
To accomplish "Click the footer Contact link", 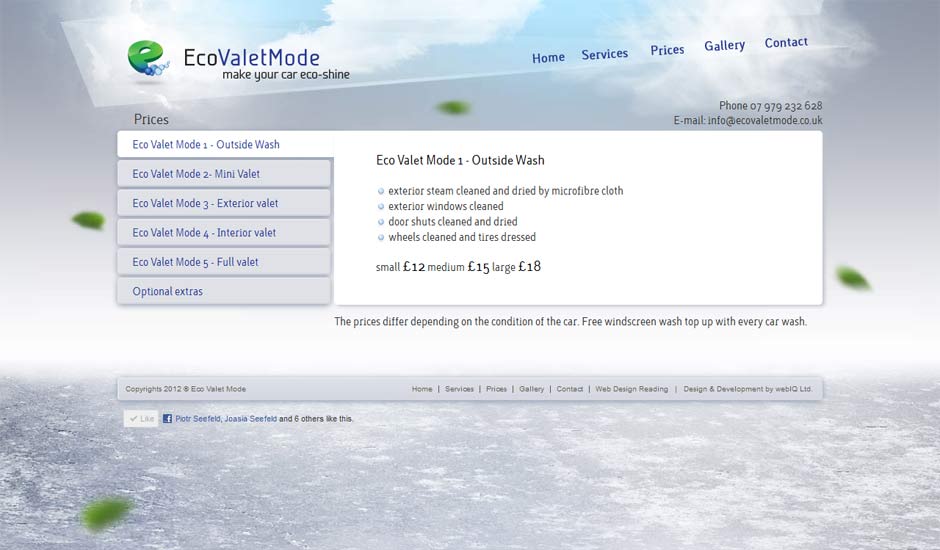I will coord(570,389).
